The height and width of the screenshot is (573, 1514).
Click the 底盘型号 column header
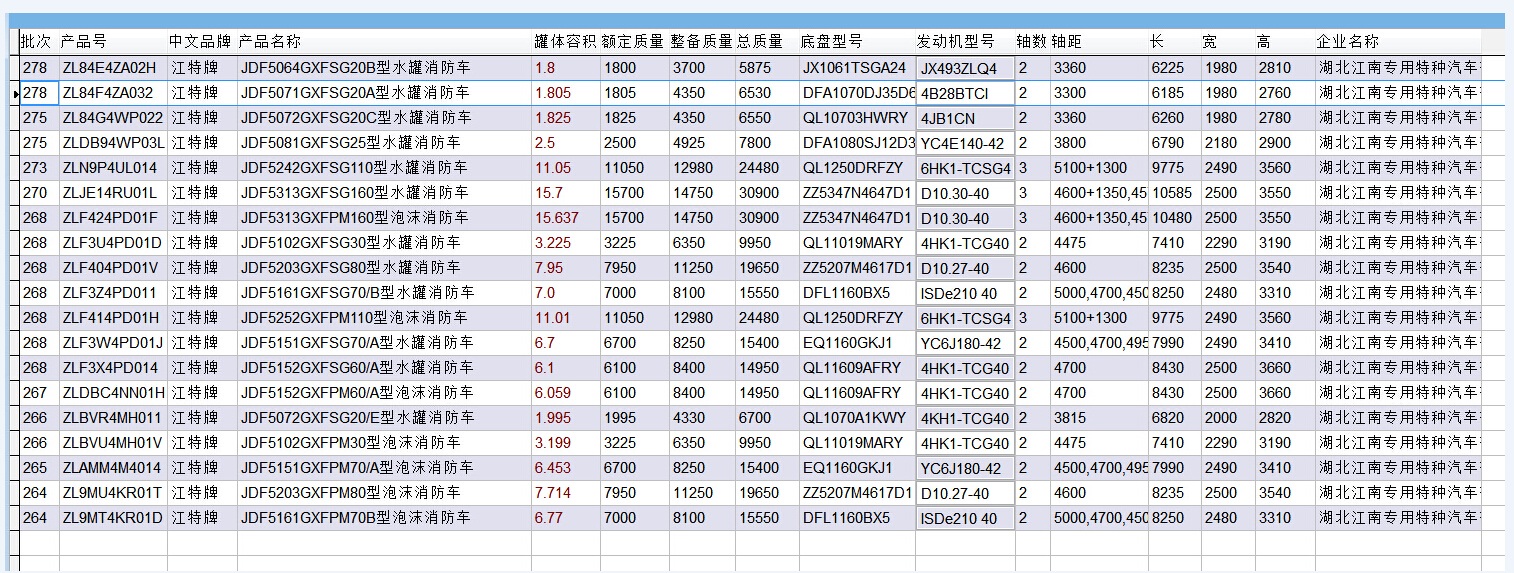(831, 42)
